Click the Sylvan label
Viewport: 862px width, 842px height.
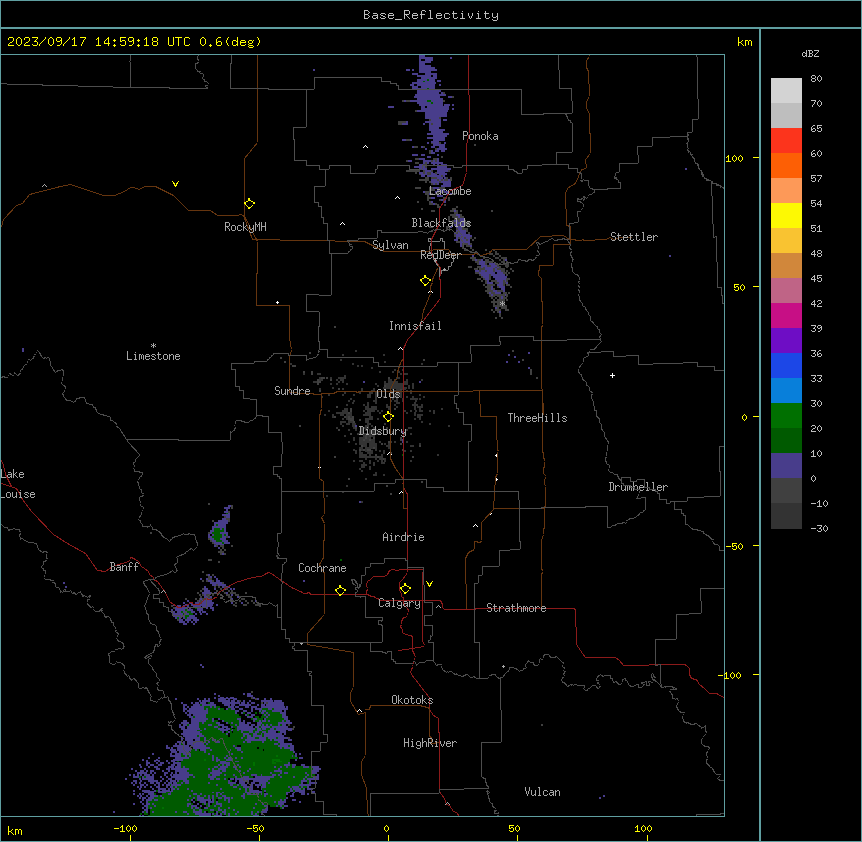point(390,245)
